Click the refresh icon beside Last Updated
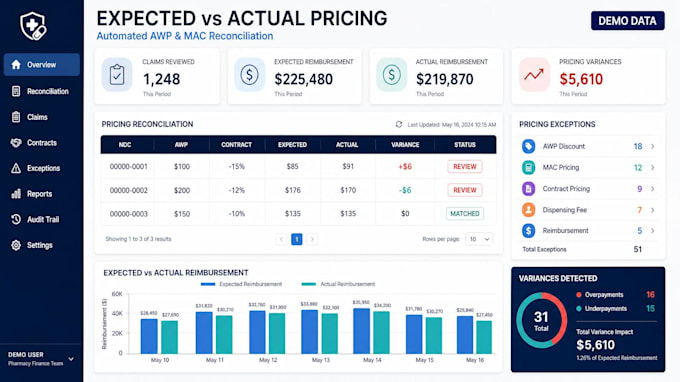The image size is (680, 382). pyautogui.click(x=399, y=124)
